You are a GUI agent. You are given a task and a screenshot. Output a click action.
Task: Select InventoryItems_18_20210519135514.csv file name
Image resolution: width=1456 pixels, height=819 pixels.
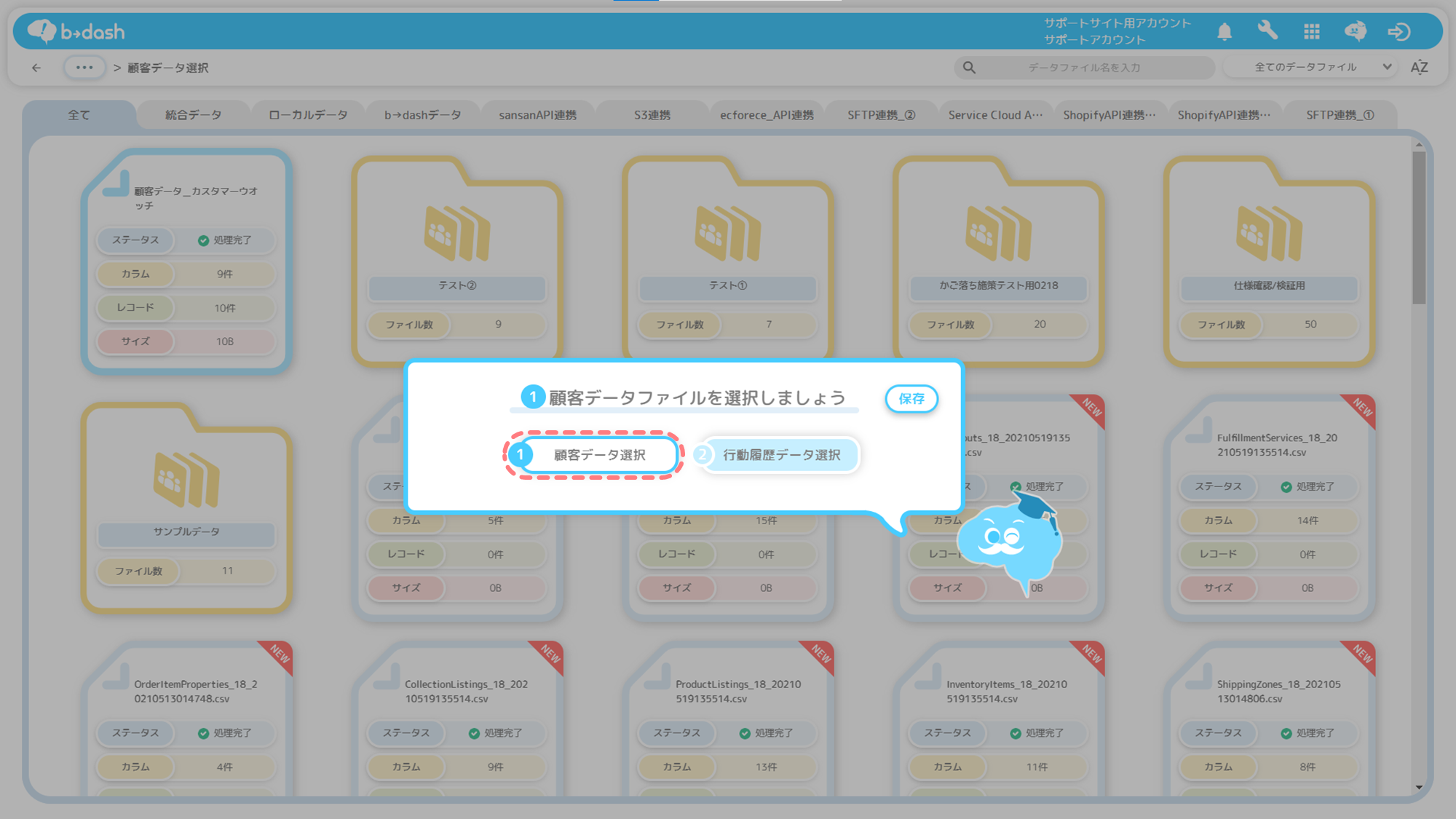pyautogui.click(x=1007, y=692)
